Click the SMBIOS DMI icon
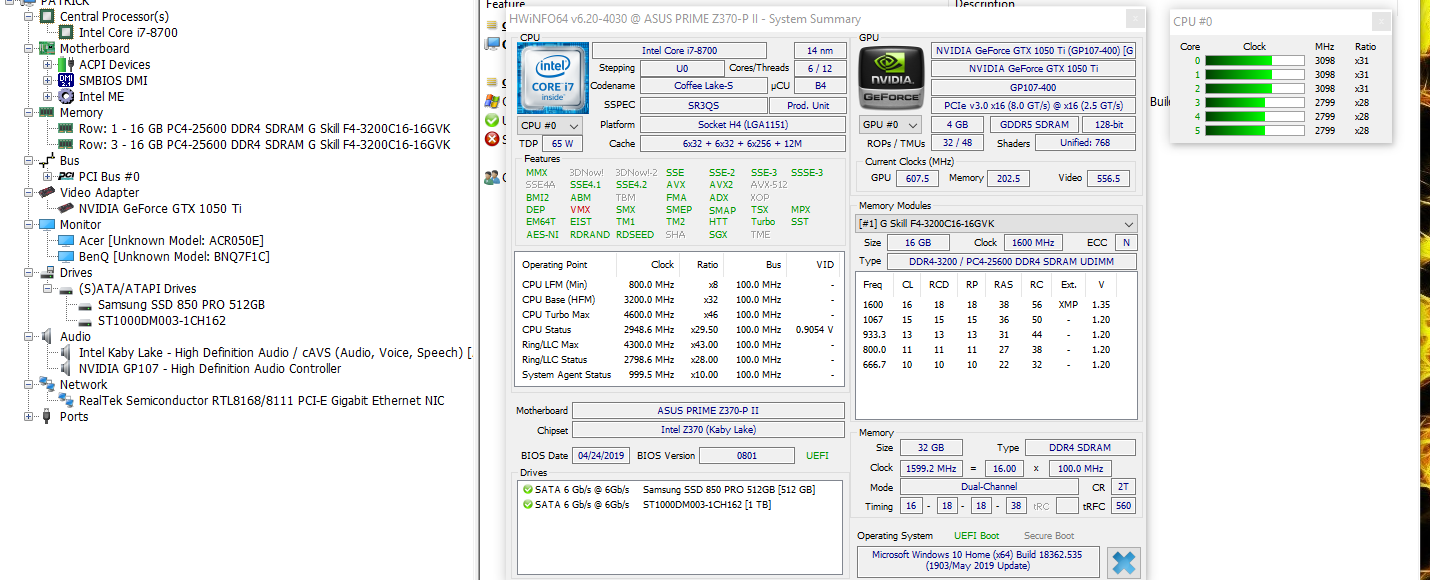Screen dimensions: 1430x580 pos(66,80)
